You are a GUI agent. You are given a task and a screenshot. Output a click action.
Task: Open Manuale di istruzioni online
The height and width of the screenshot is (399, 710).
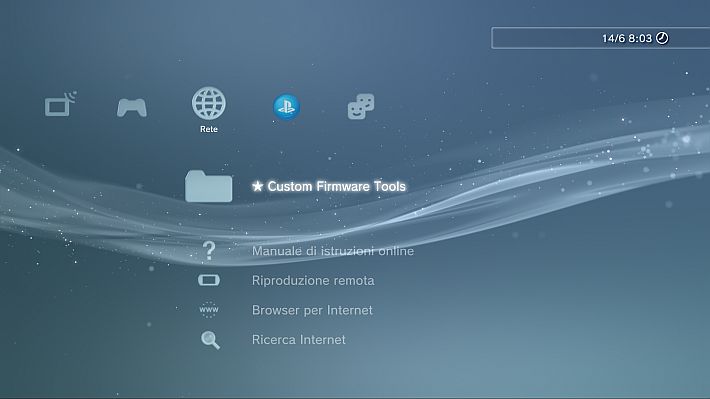click(333, 251)
